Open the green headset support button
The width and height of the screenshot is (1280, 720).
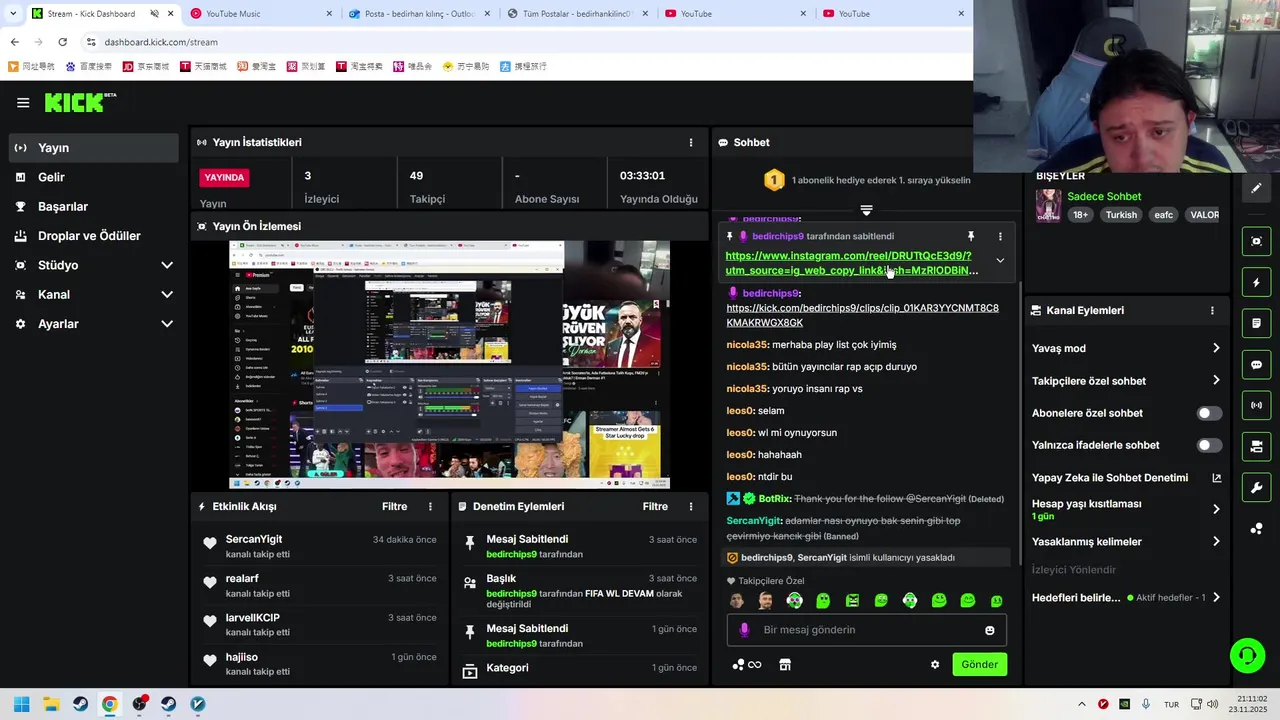[x=1247, y=656]
